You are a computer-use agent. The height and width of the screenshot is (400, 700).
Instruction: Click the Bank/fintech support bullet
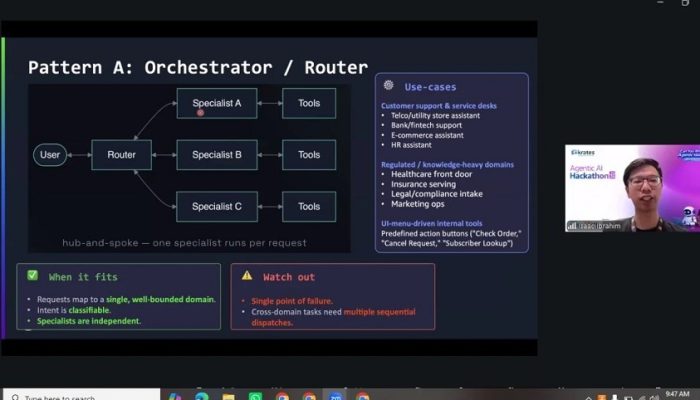point(426,125)
